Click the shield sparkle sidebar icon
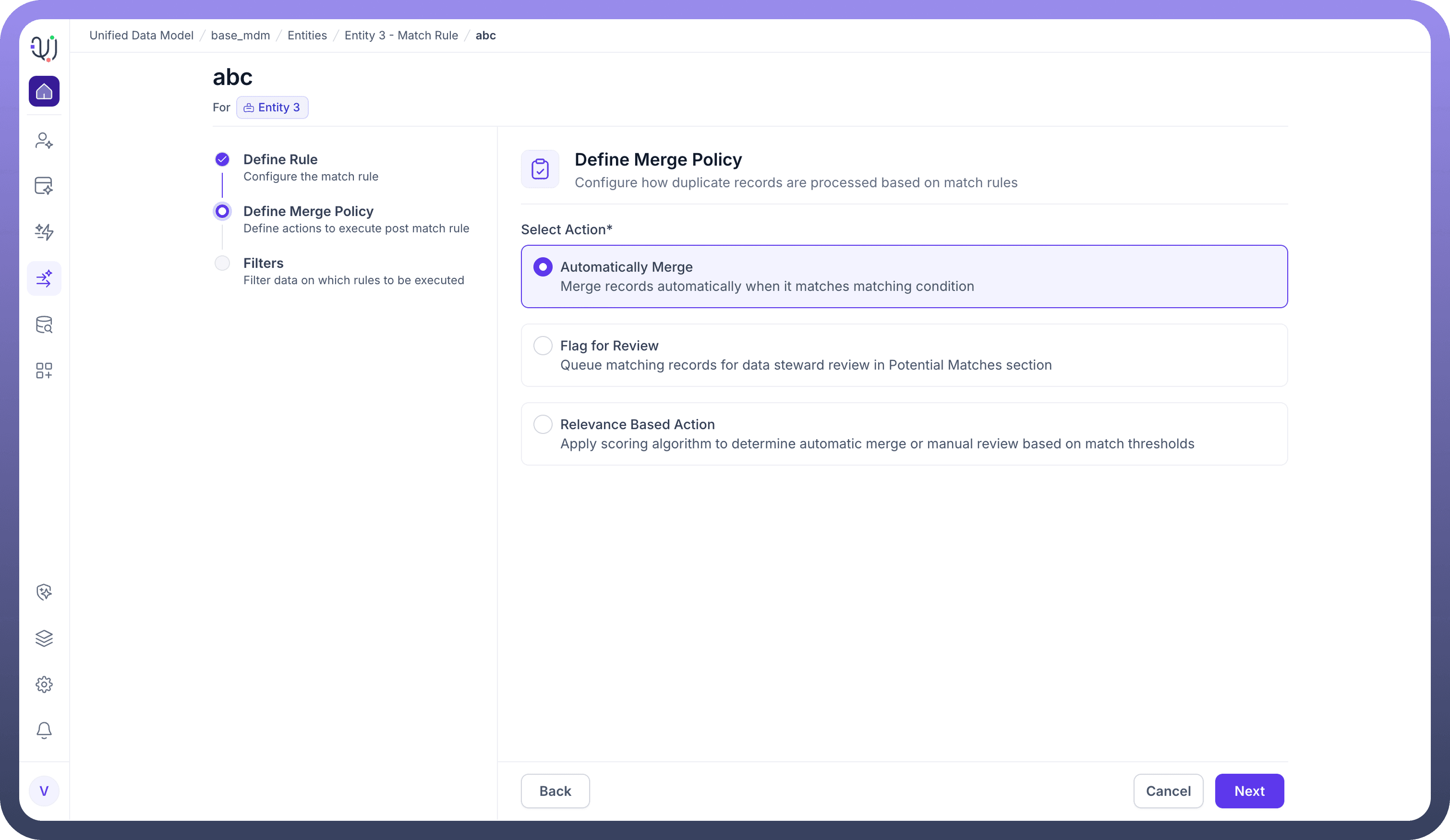 (x=44, y=592)
